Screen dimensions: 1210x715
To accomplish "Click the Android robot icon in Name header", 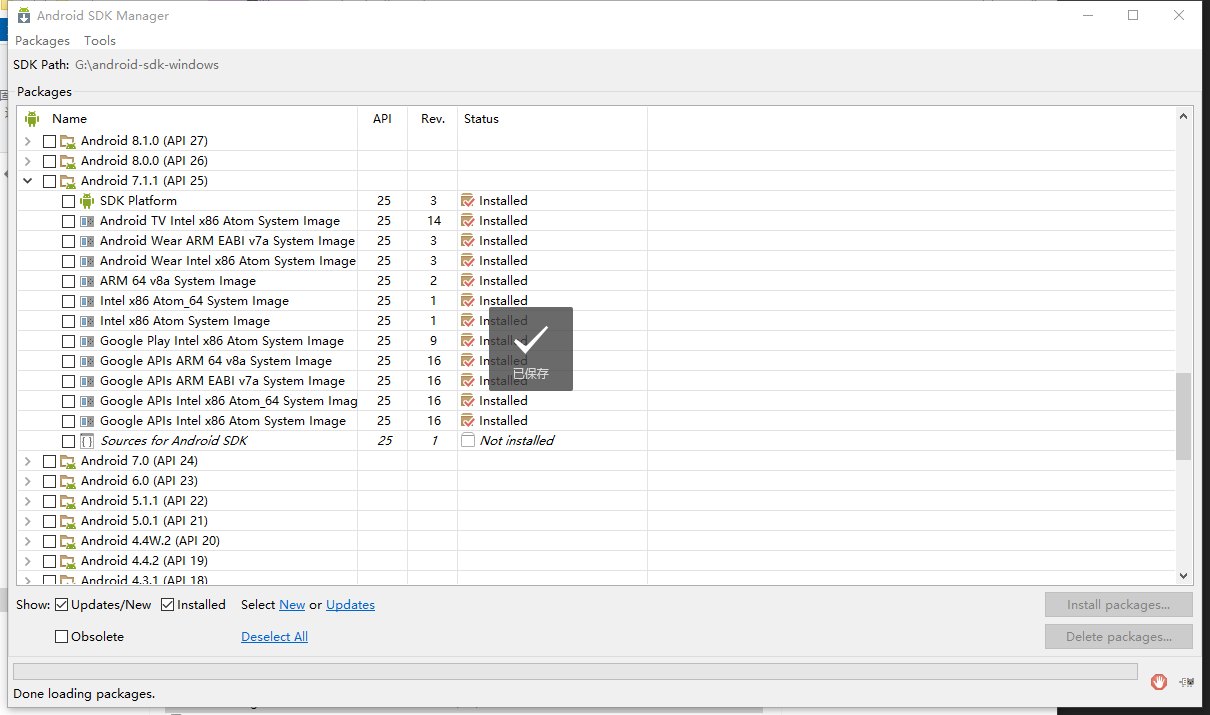I will tap(32, 119).
